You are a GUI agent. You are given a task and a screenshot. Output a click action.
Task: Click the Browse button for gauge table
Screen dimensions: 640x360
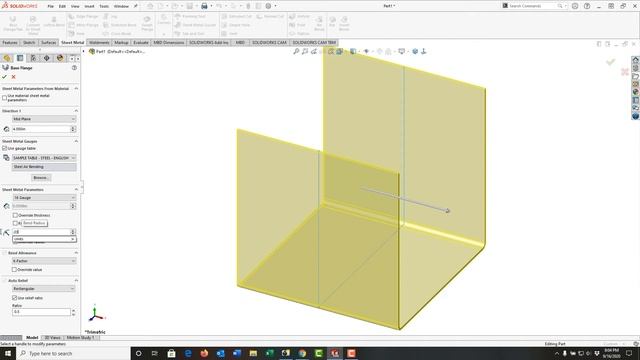[41, 178]
